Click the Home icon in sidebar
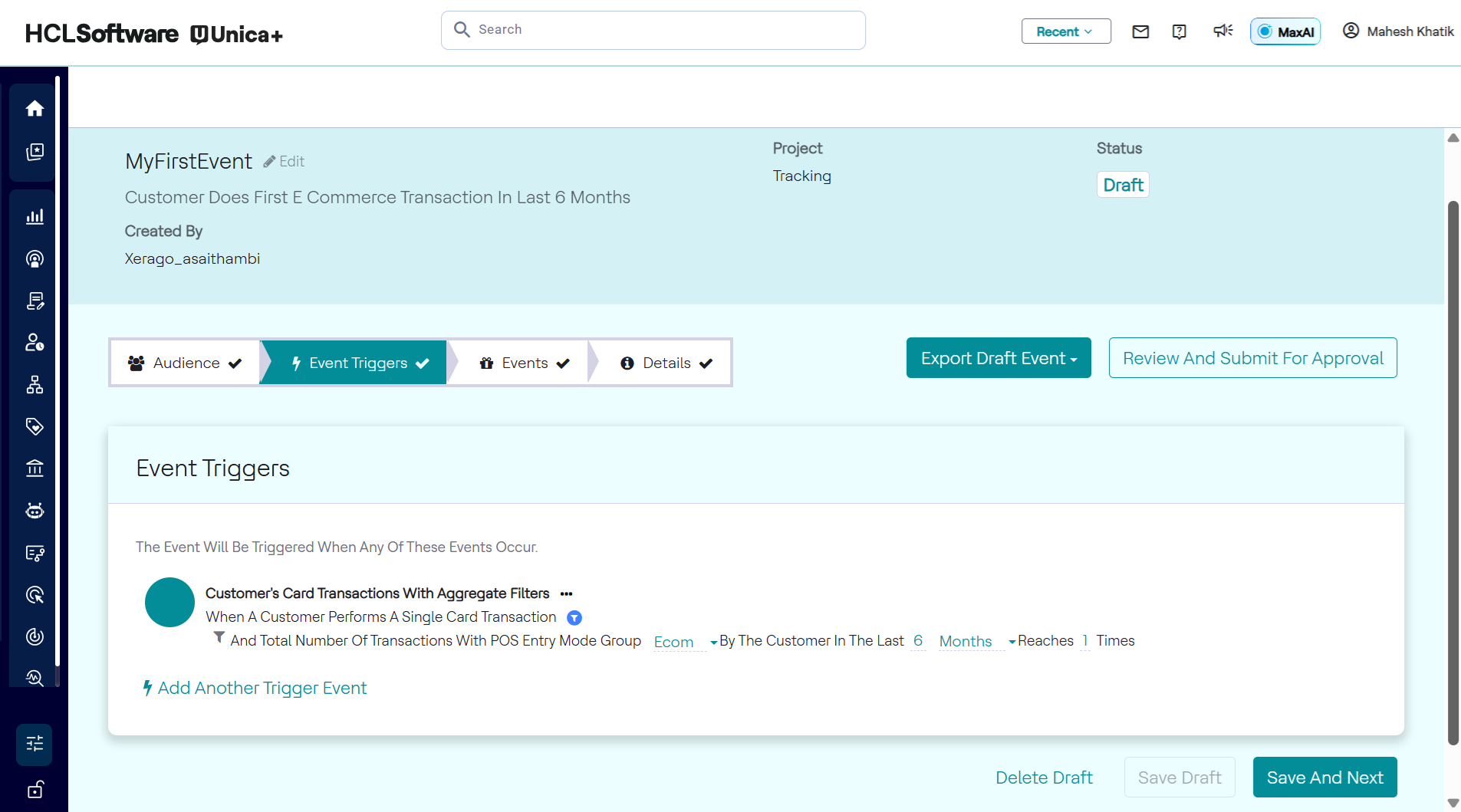This screenshot has width=1461, height=812. coord(35,109)
